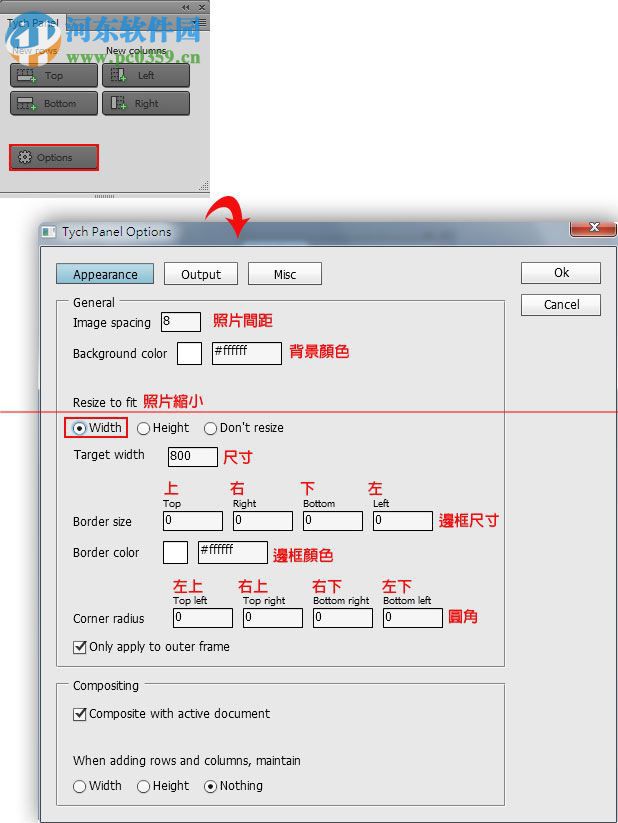Click the Right column icon
Screen dimensions: 618x823
(119, 103)
